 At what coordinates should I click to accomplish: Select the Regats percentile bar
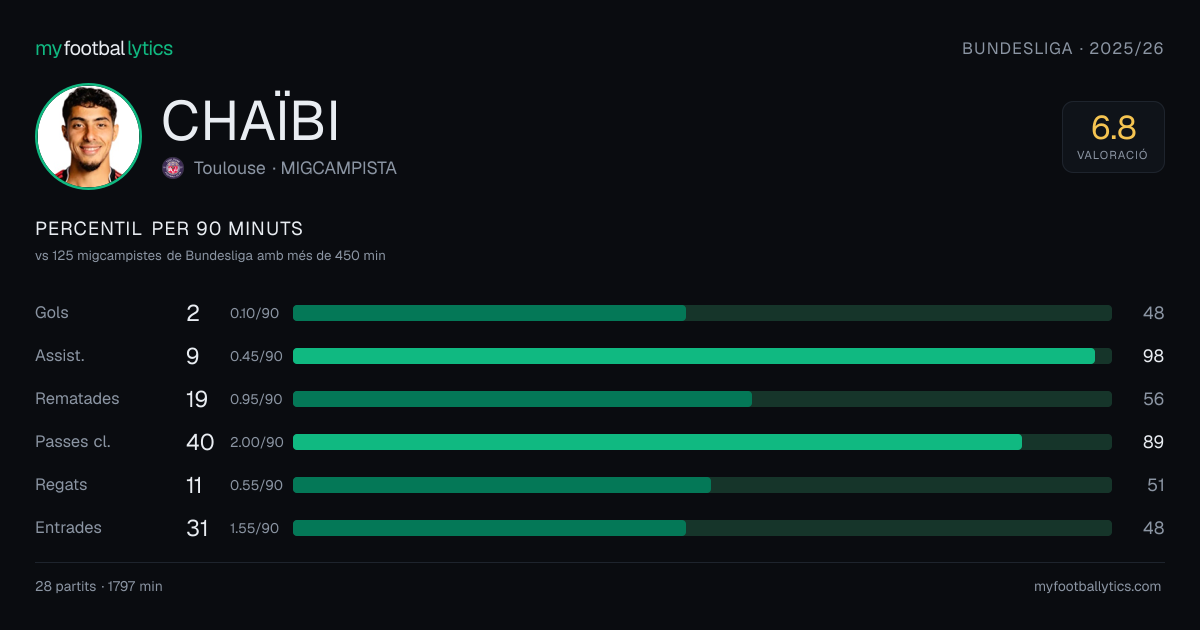(x=702, y=485)
